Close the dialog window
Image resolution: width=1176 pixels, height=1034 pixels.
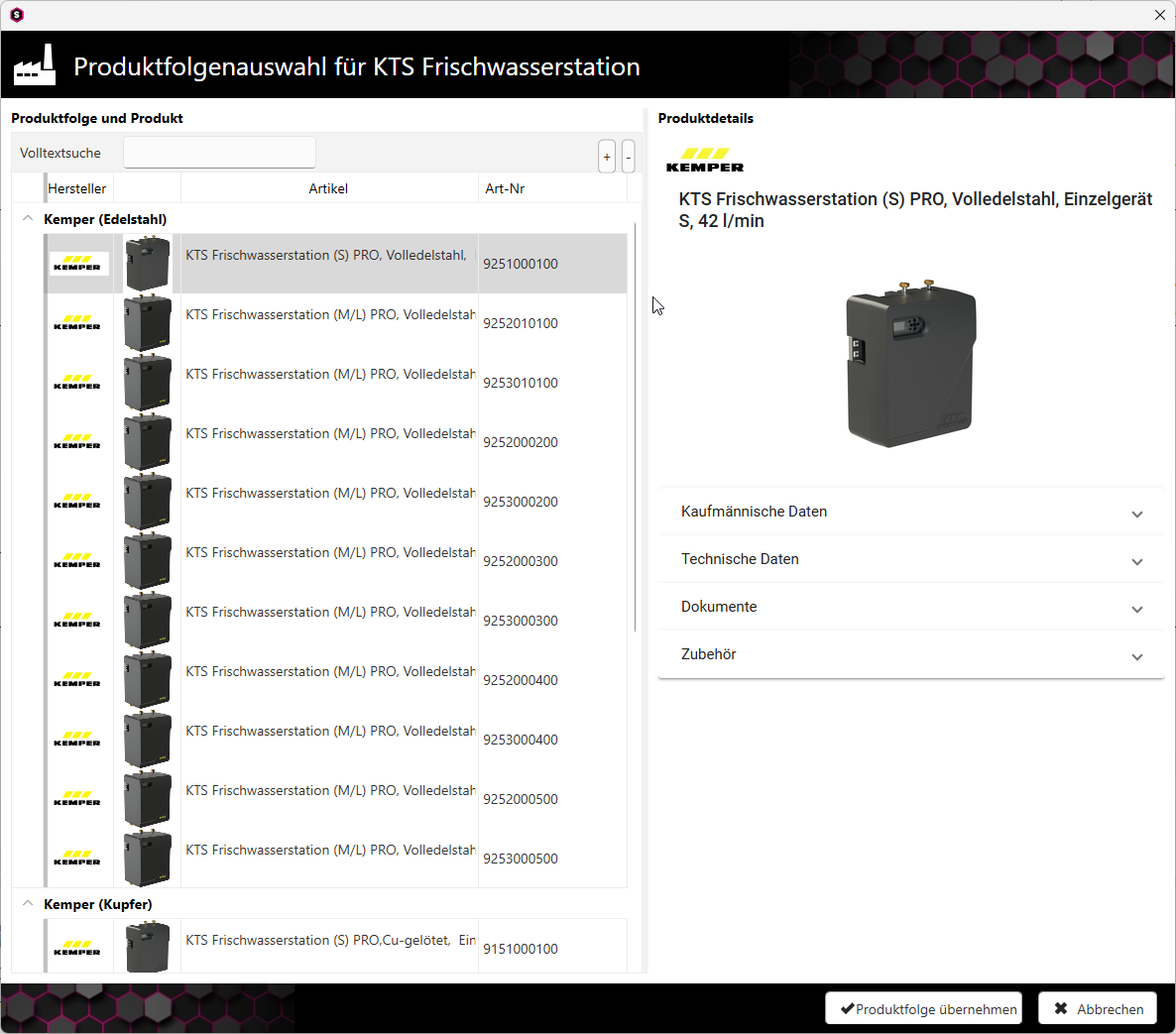pos(1159,15)
